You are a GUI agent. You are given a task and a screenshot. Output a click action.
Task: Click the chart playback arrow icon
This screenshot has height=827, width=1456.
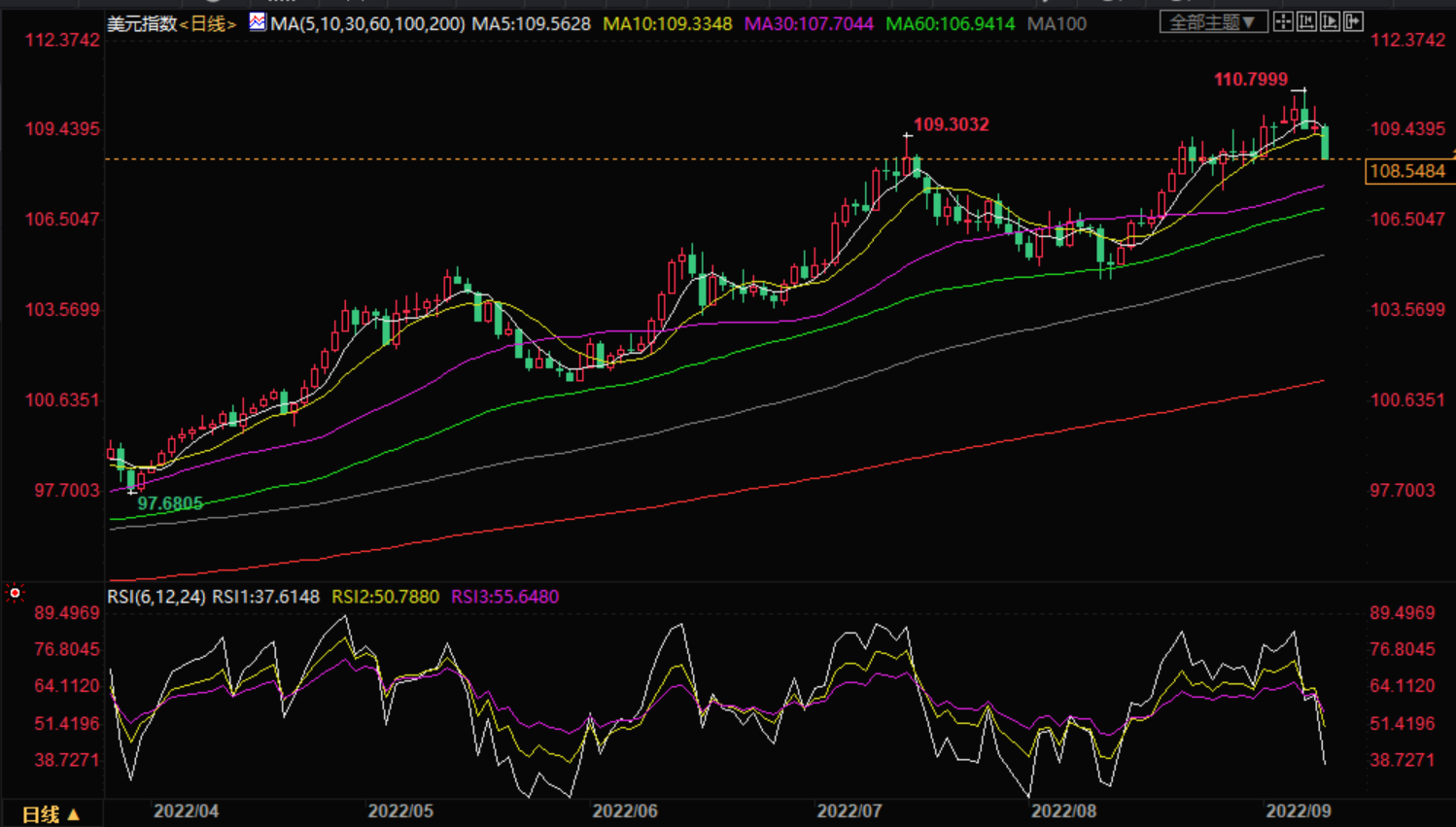tap(1330, 21)
